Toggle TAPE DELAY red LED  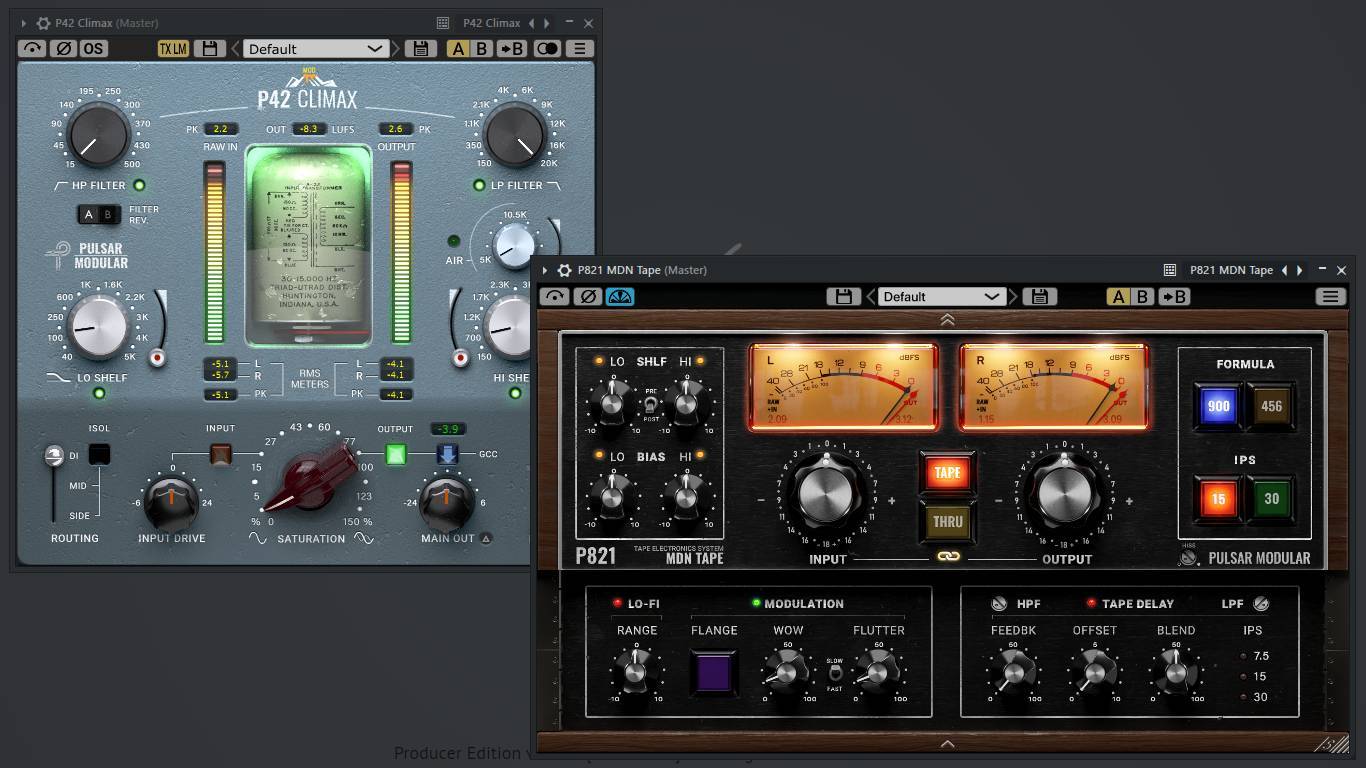(1091, 603)
